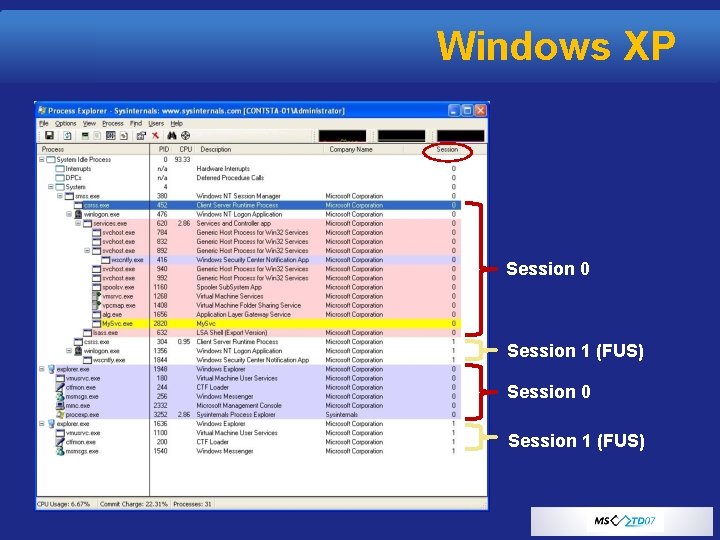This screenshot has width=720, height=540.
Task: Click 'Deferred Procedure Calls' description text
Action: [x=230, y=178]
